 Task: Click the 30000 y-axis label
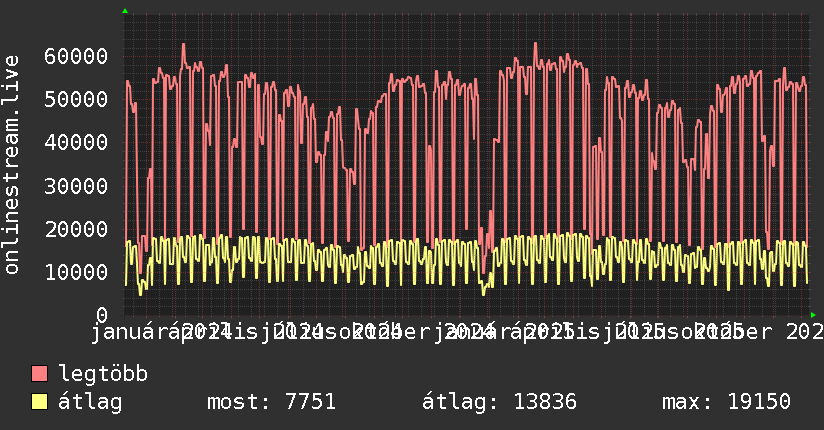click(x=77, y=186)
